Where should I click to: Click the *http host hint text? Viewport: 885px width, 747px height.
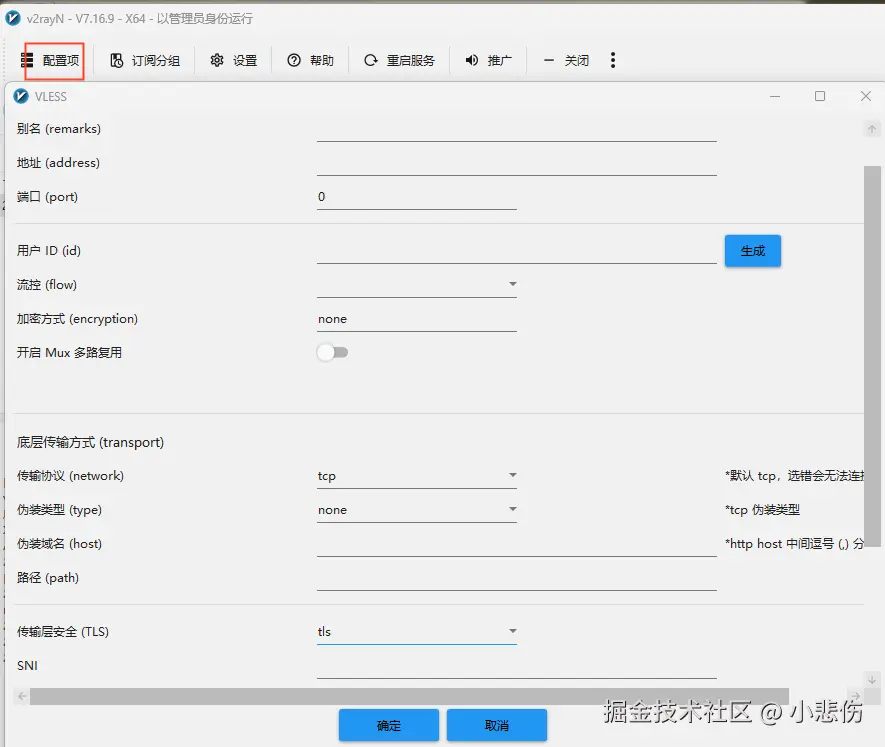(794, 544)
